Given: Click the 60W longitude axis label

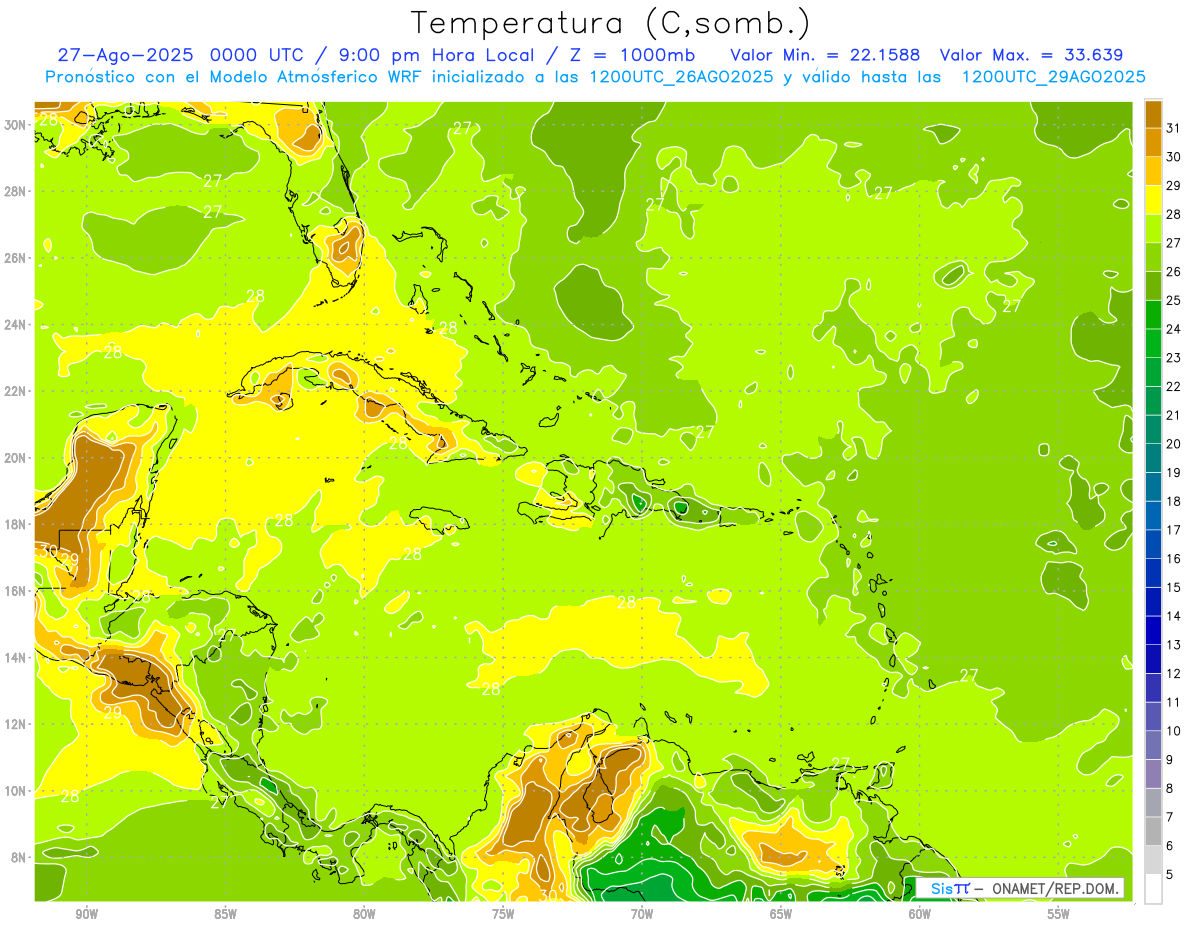Looking at the screenshot, I should pyautogui.click(x=920, y=914).
